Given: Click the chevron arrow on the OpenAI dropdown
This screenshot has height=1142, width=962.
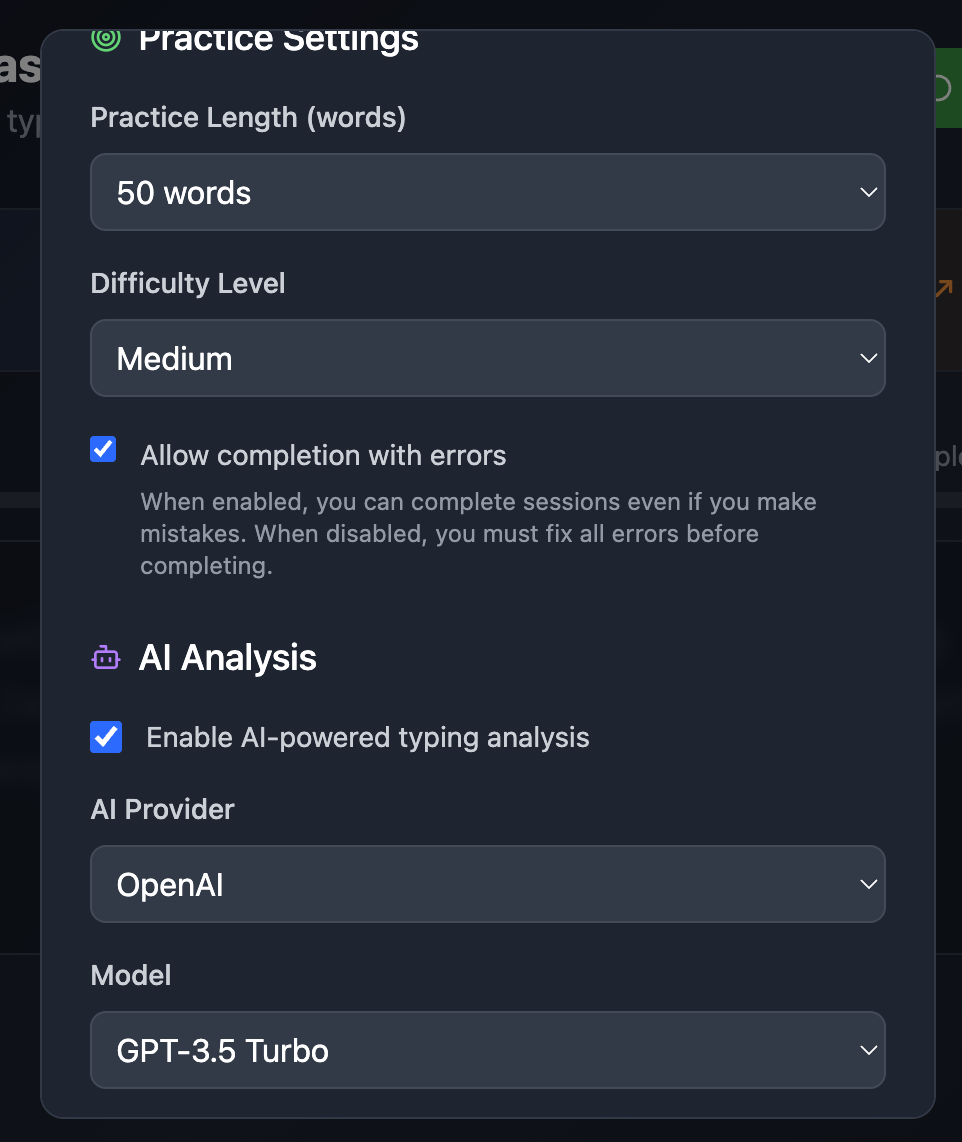Looking at the screenshot, I should tap(868, 884).
